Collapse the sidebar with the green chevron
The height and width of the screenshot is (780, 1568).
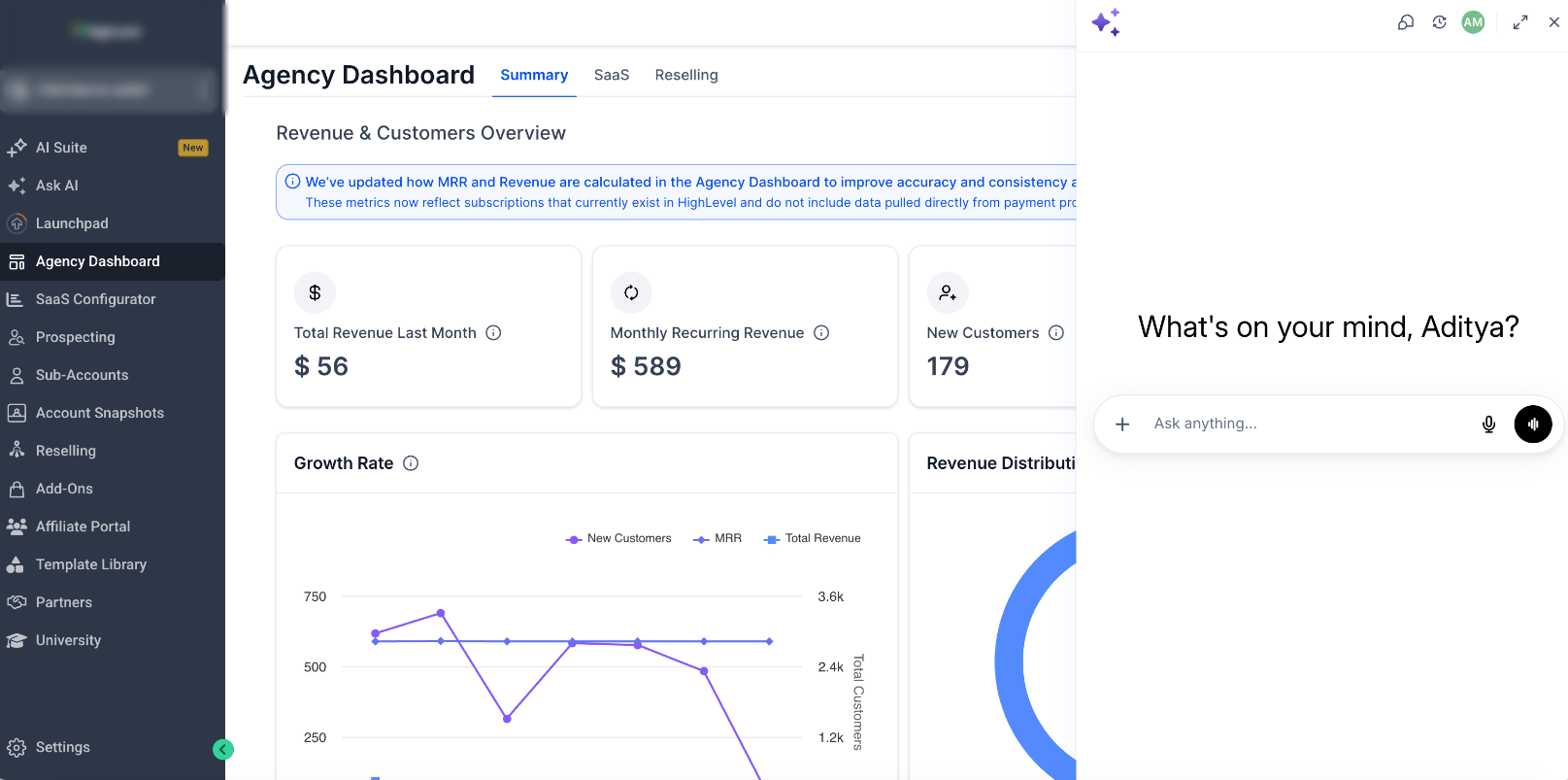pos(223,749)
